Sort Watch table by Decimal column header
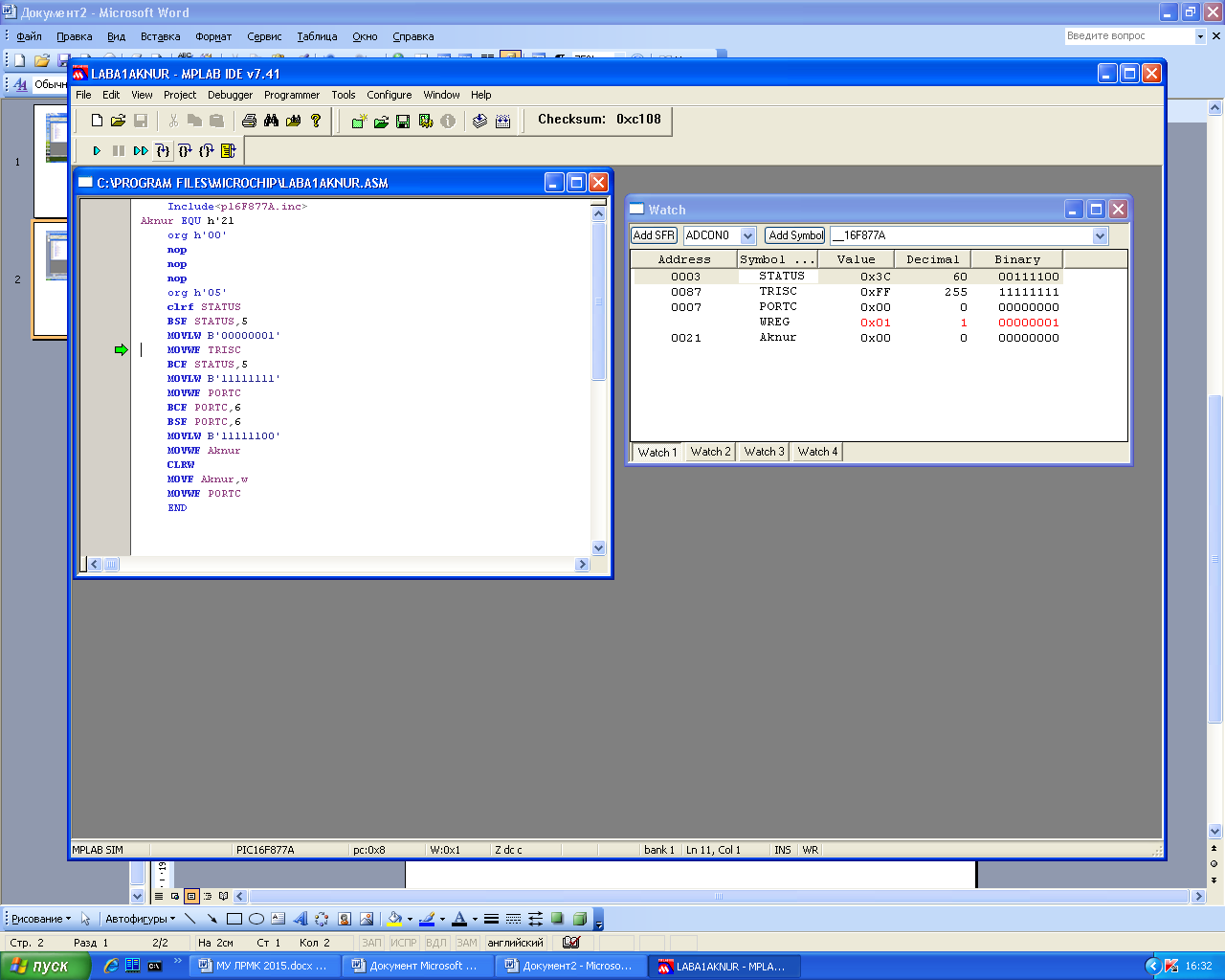The image size is (1225, 980). (932, 259)
